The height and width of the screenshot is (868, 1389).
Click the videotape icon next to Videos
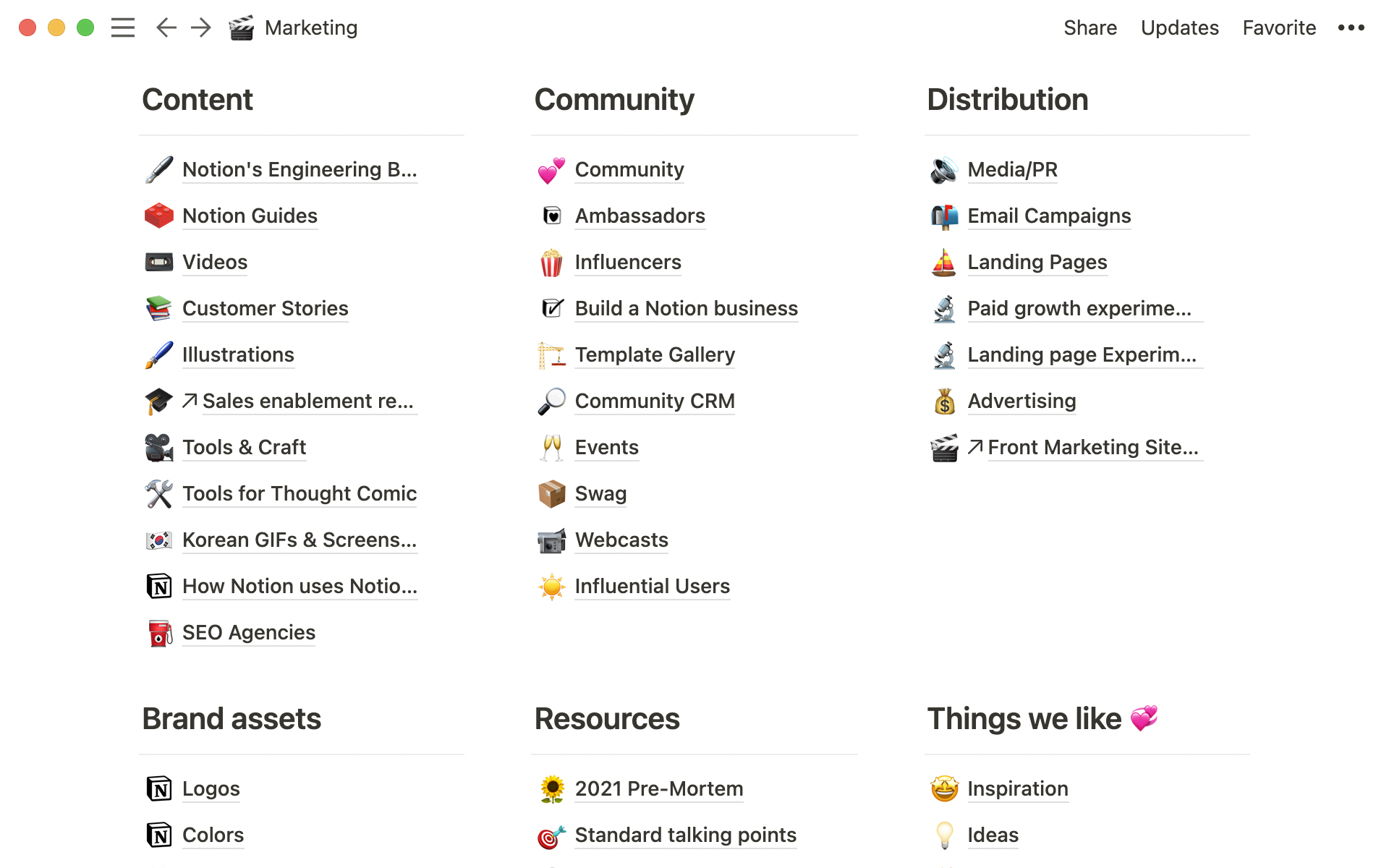[158, 262]
